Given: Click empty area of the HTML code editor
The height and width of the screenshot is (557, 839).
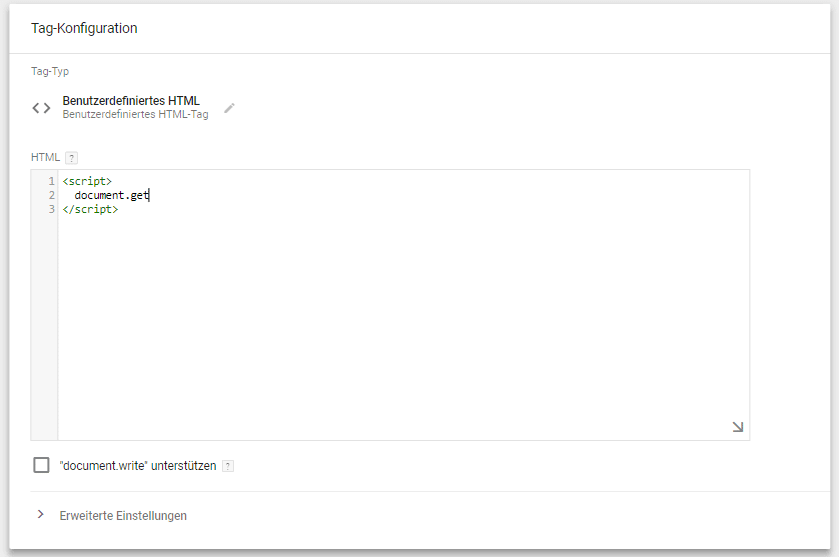Looking at the screenshot, I should (x=400, y=320).
